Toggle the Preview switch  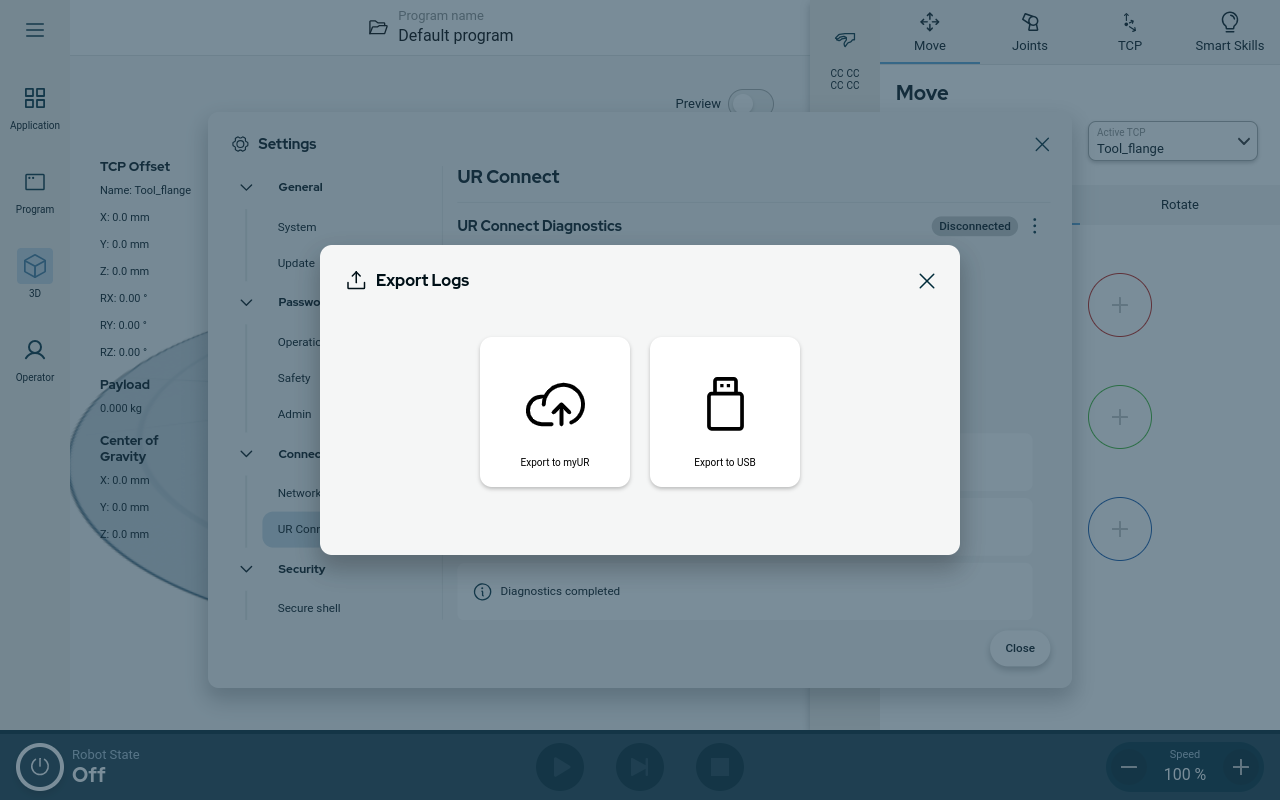click(750, 103)
